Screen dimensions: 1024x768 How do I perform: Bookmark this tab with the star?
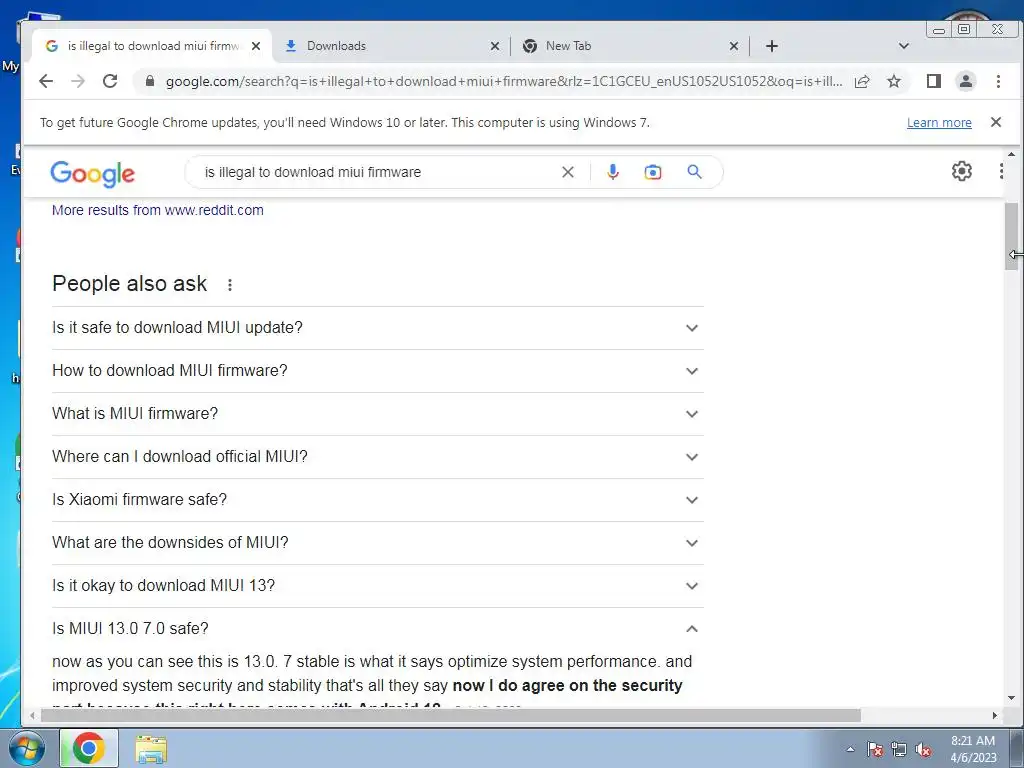tap(894, 81)
